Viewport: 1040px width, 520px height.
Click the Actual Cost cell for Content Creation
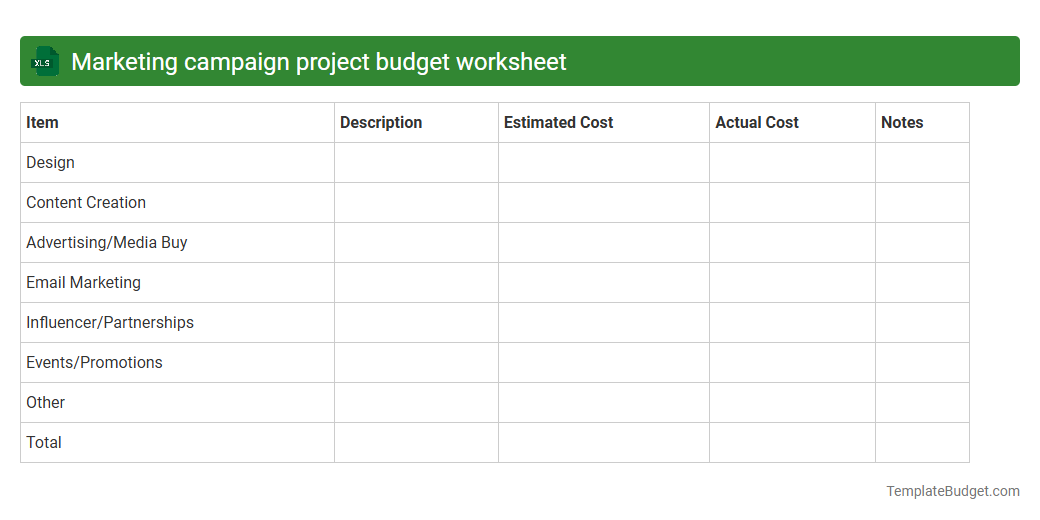[793, 202]
